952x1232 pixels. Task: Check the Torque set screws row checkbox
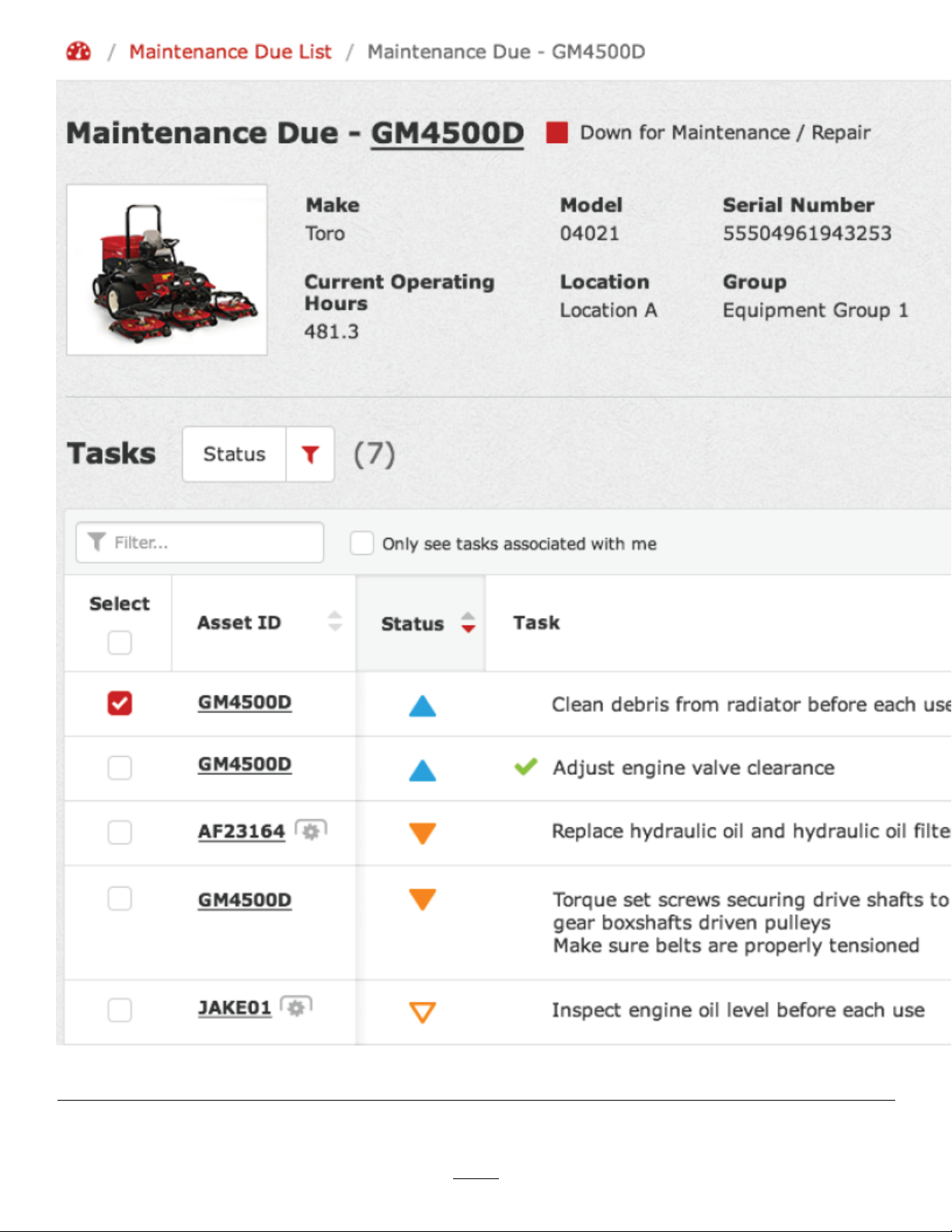[x=120, y=899]
